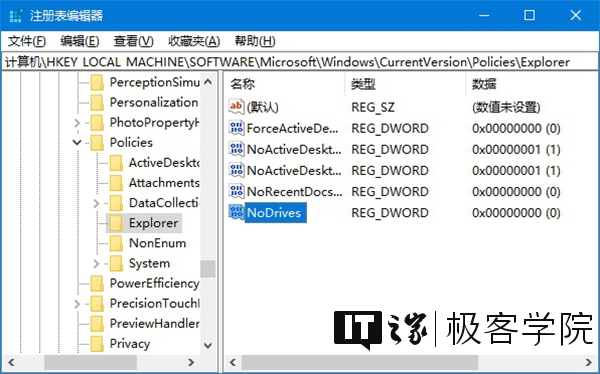Click the Attachments folder icon
600x374 pixels.
coord(116,183)
